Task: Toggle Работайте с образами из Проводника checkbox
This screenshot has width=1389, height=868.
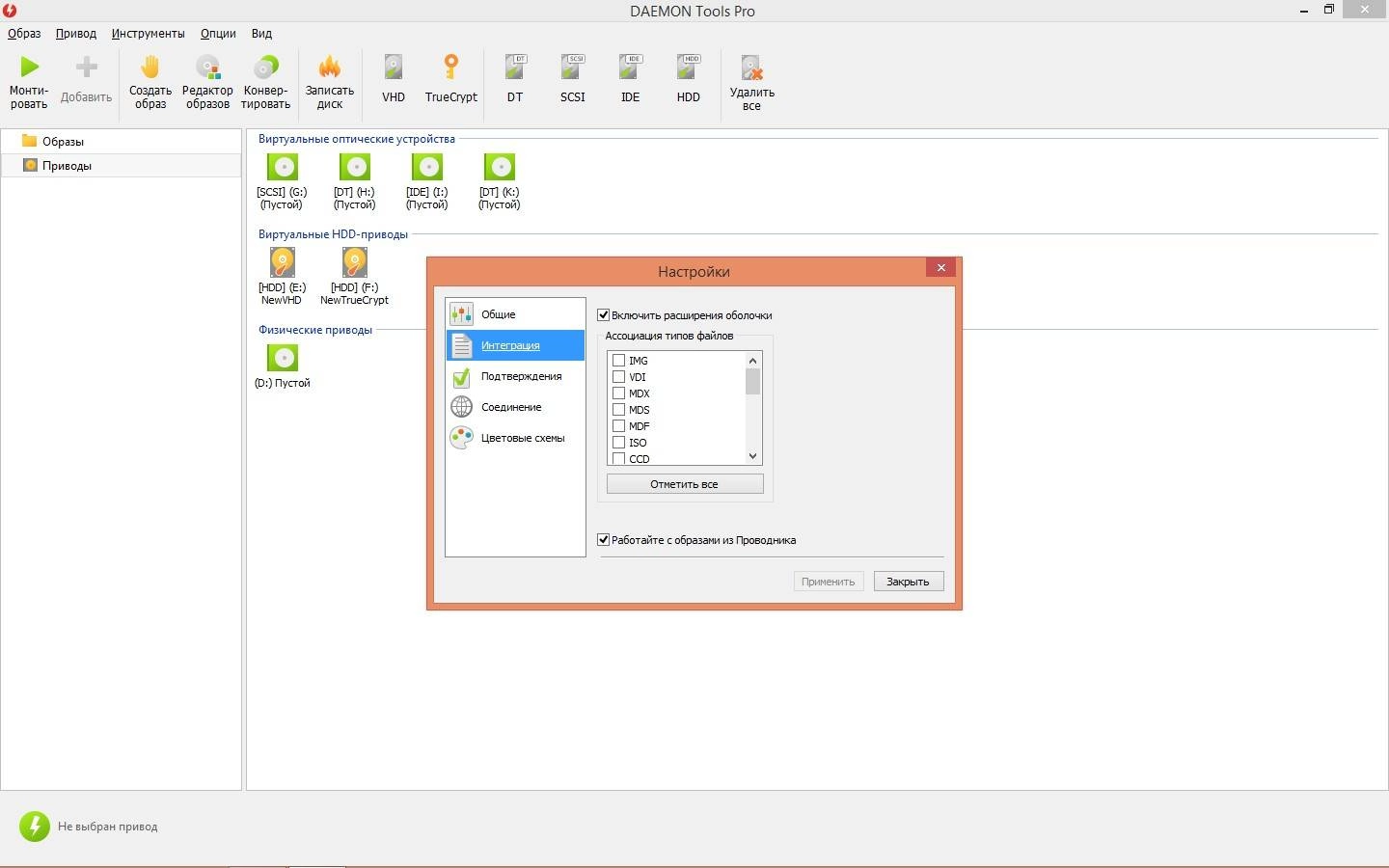Action: (604, 540)
